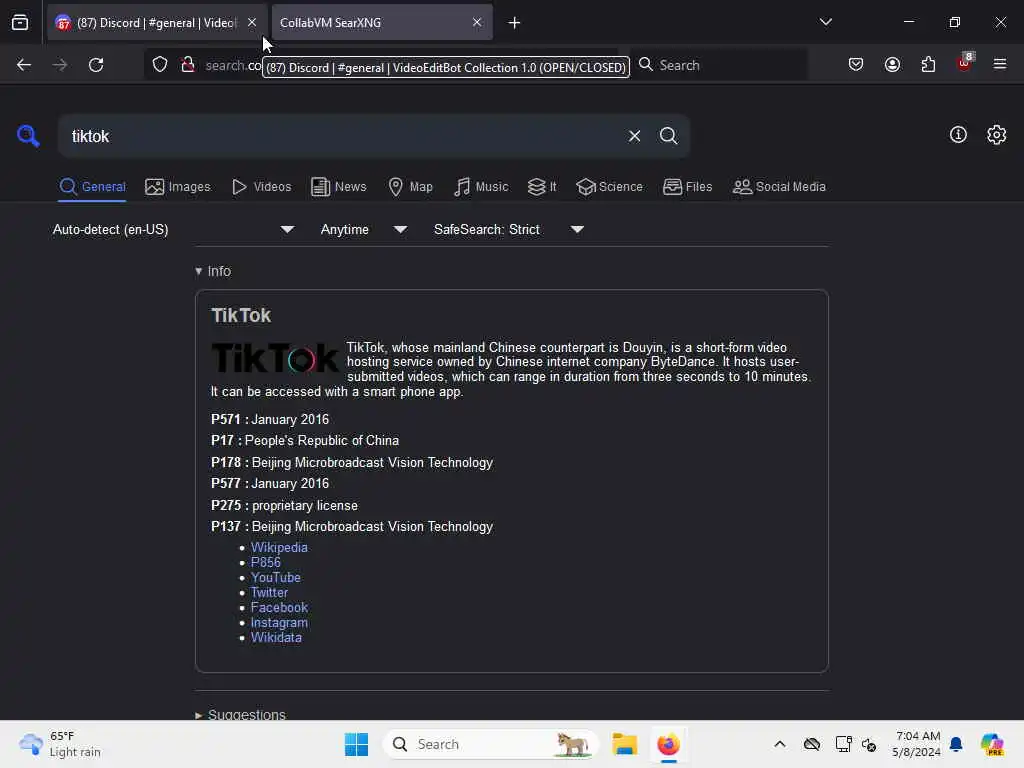Open the News category
Image resolution: width=1024 pixels, height=768 pixels.
338,187
